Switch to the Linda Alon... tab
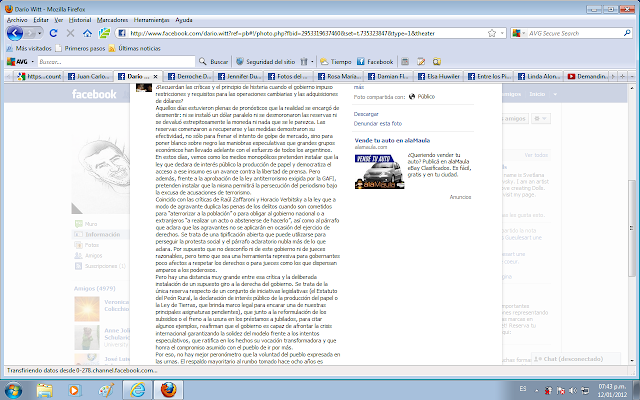640x400 pixels. [x=539, y=76]
